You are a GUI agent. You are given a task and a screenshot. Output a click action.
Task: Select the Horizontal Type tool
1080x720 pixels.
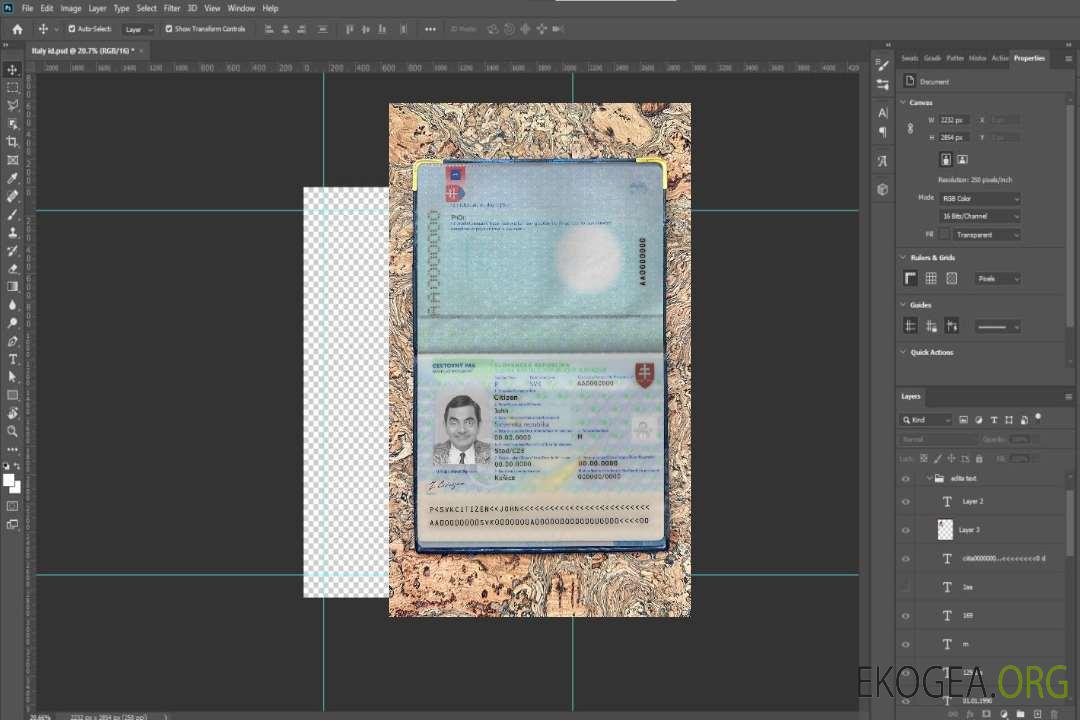click(x=13, y=359)
